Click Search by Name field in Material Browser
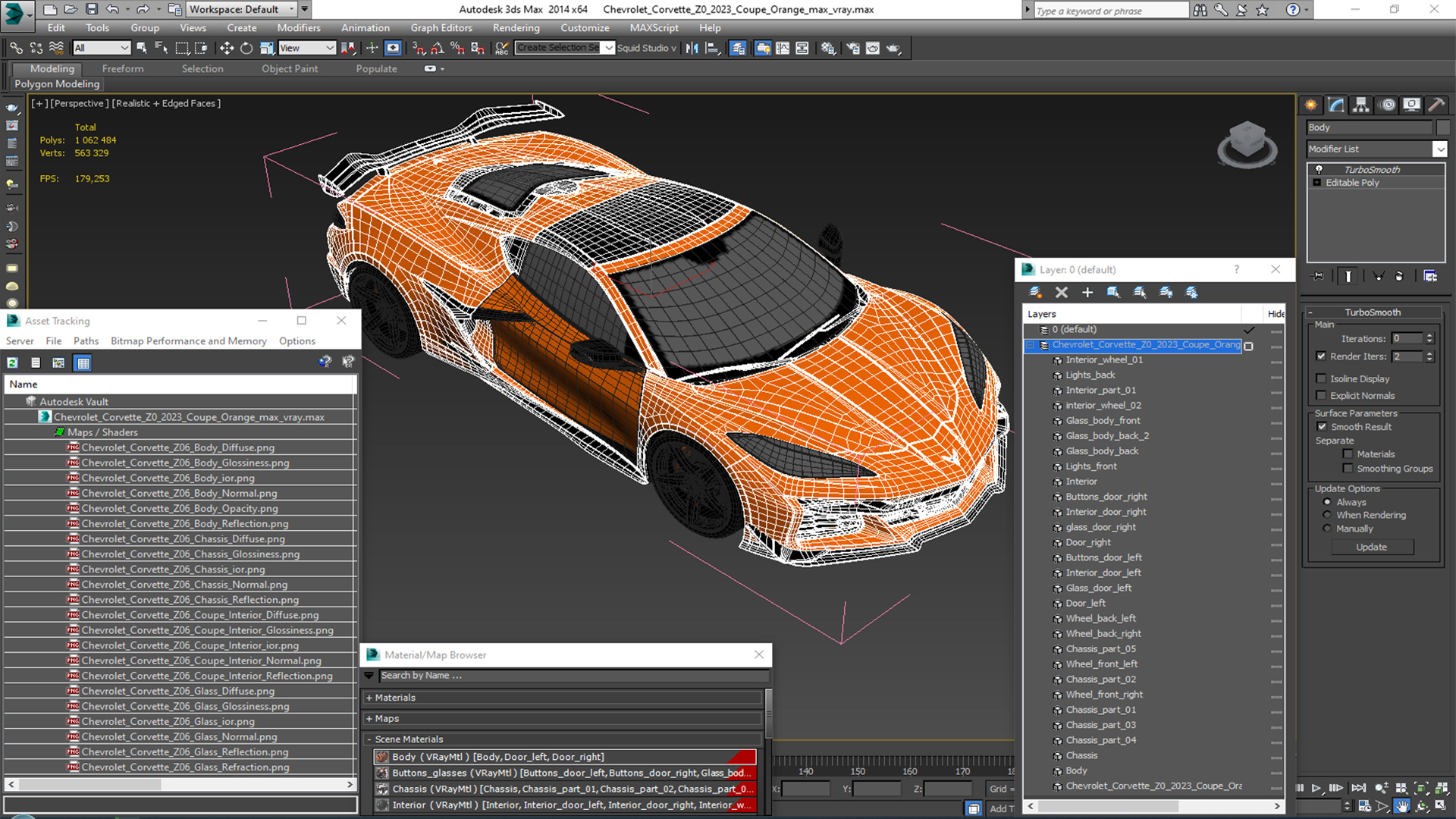Screen dimensions: 1456x819 (x=574, y=676)
